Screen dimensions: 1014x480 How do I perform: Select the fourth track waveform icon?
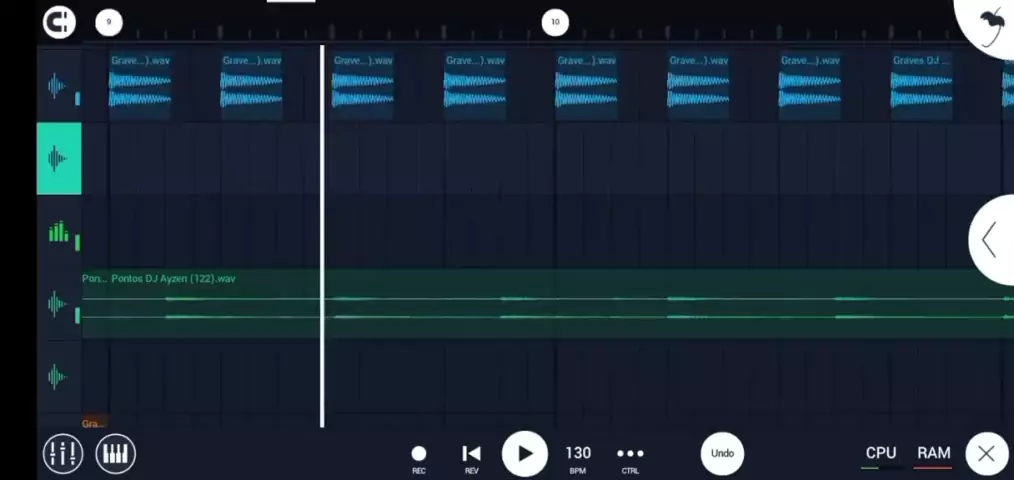tap(58, 304)
